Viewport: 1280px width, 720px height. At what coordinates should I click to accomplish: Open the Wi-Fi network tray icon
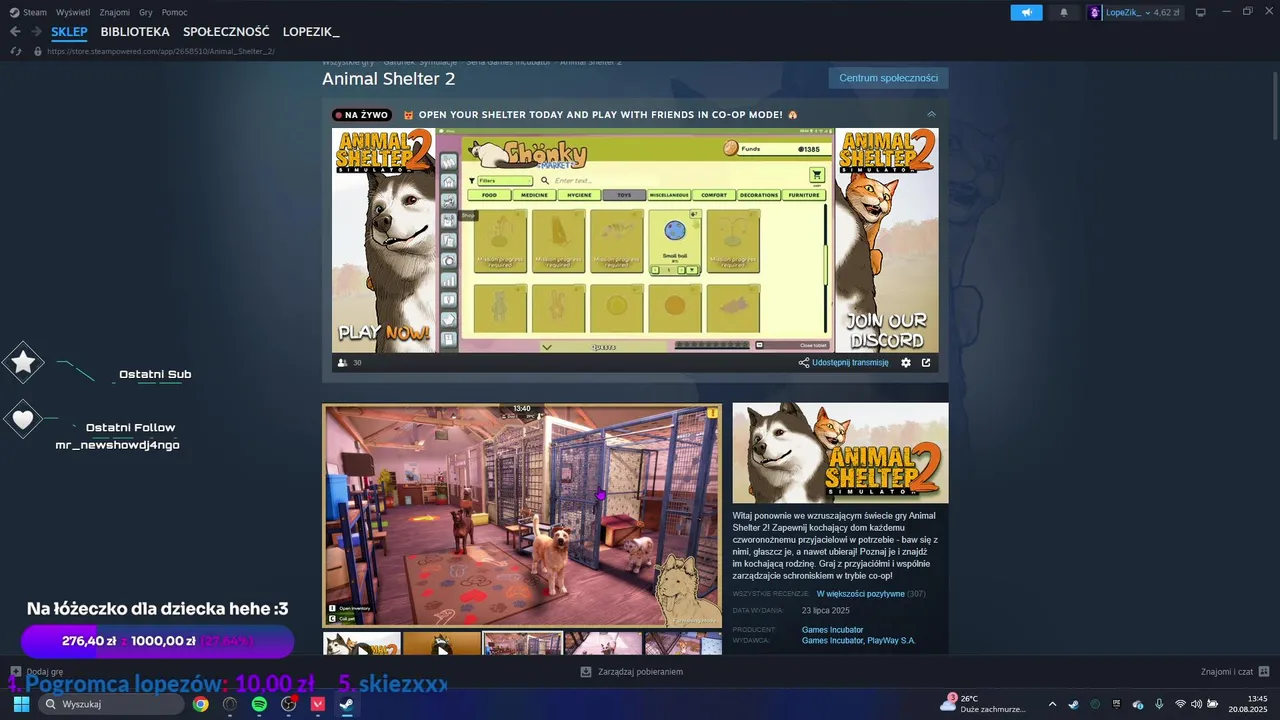click(x=1180, y=704)
